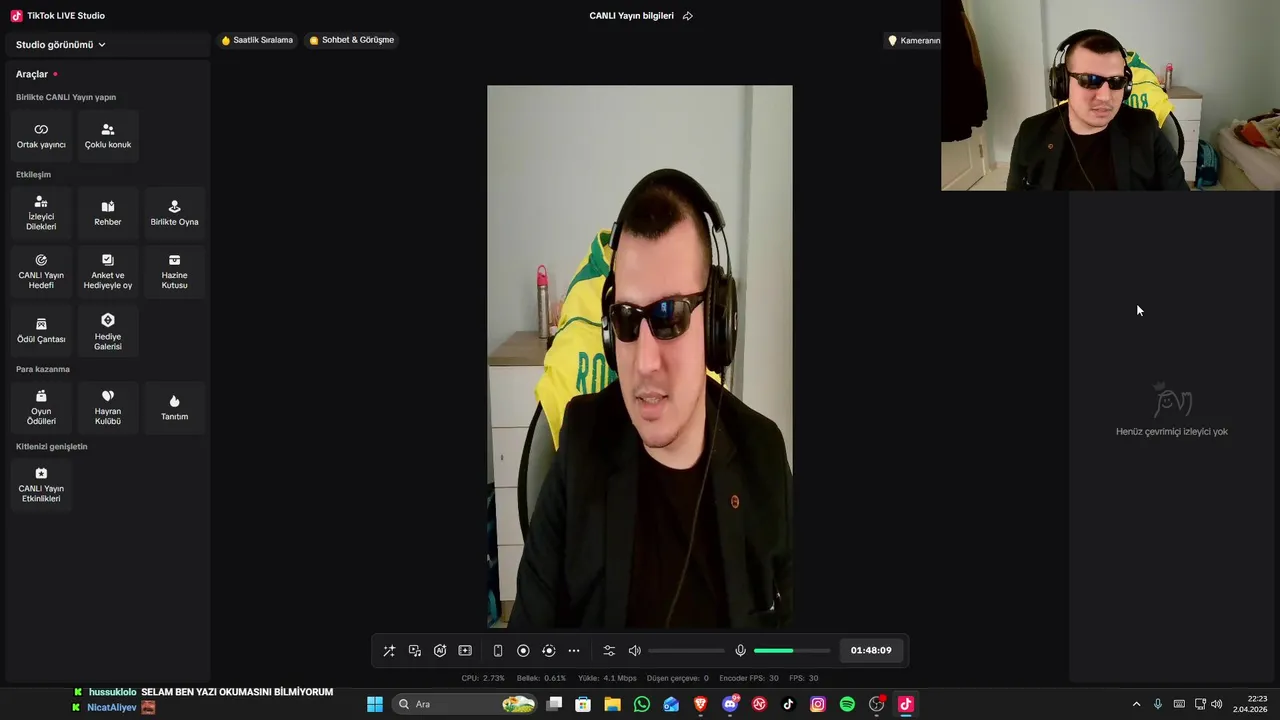The image size is (1280, 720).
Task: Open File Explorer from the taskbar
Action: tap(612, 705)
